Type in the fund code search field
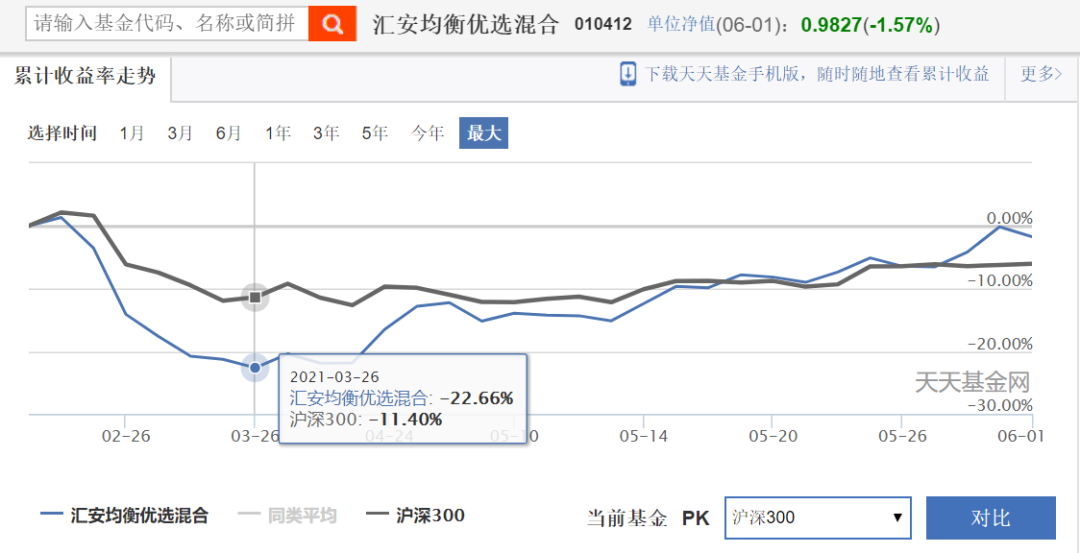This screenshot has height=553, width=1080. point(166,23)
